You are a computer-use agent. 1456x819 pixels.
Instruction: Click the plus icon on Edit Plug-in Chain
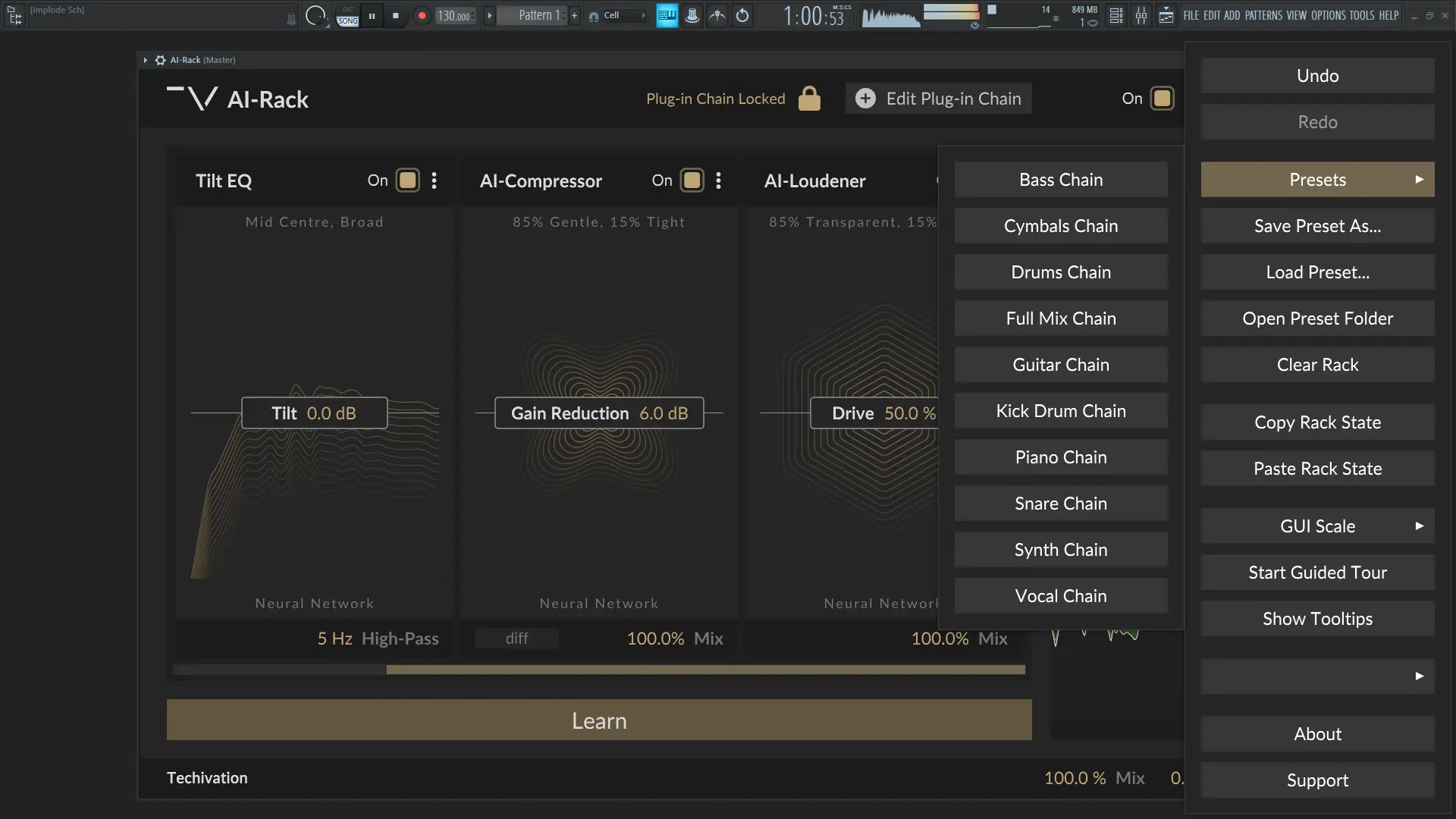click(x=865, y=99)
